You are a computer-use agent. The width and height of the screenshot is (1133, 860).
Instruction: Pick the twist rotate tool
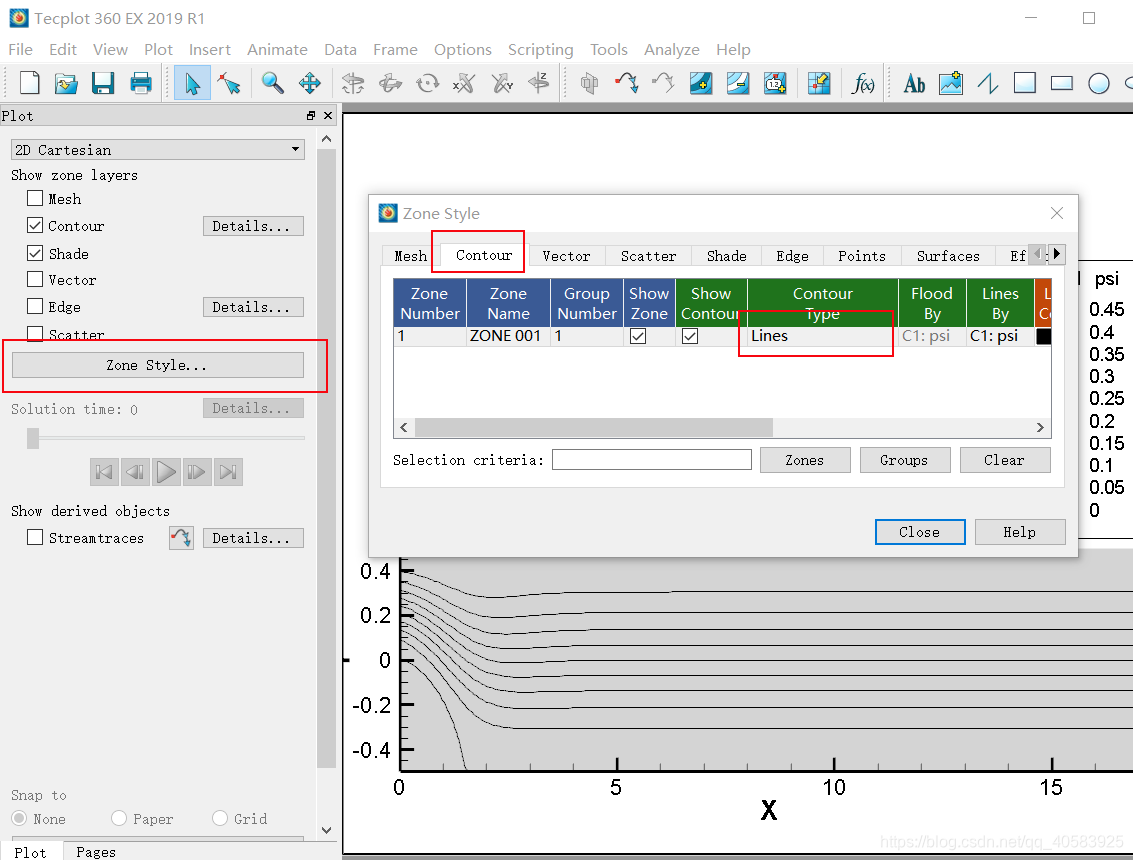point(428,83)
